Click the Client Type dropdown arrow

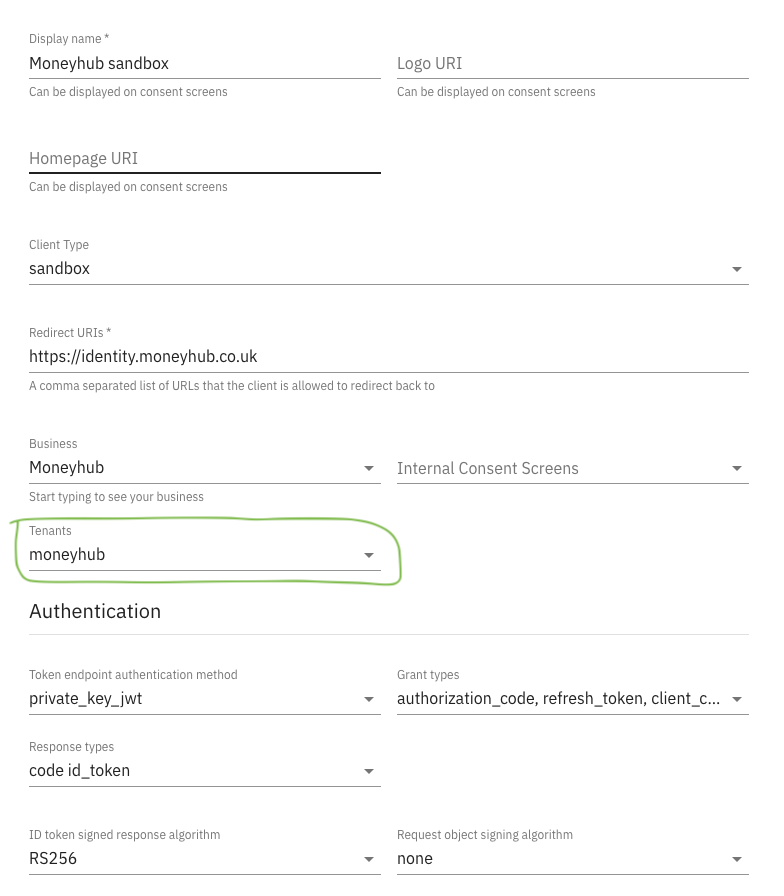(x=737, y=269)
